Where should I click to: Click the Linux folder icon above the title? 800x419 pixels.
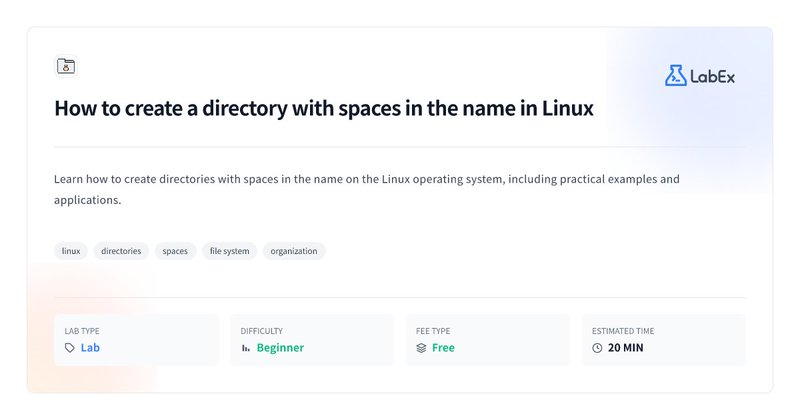point(66,66)
